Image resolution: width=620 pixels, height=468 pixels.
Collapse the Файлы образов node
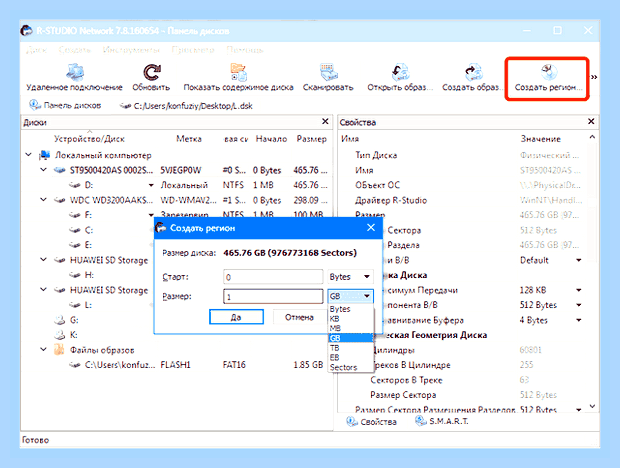click(x=43, y=349)
